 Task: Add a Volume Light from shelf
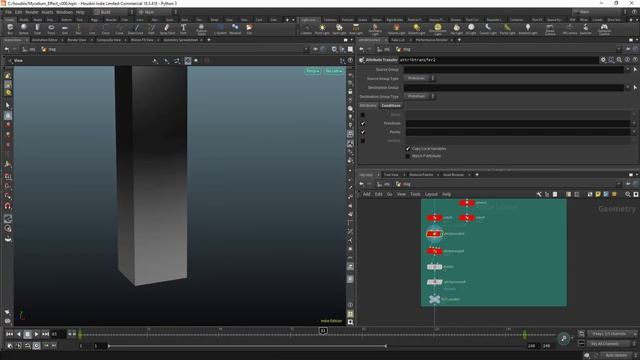pos(396,29)
